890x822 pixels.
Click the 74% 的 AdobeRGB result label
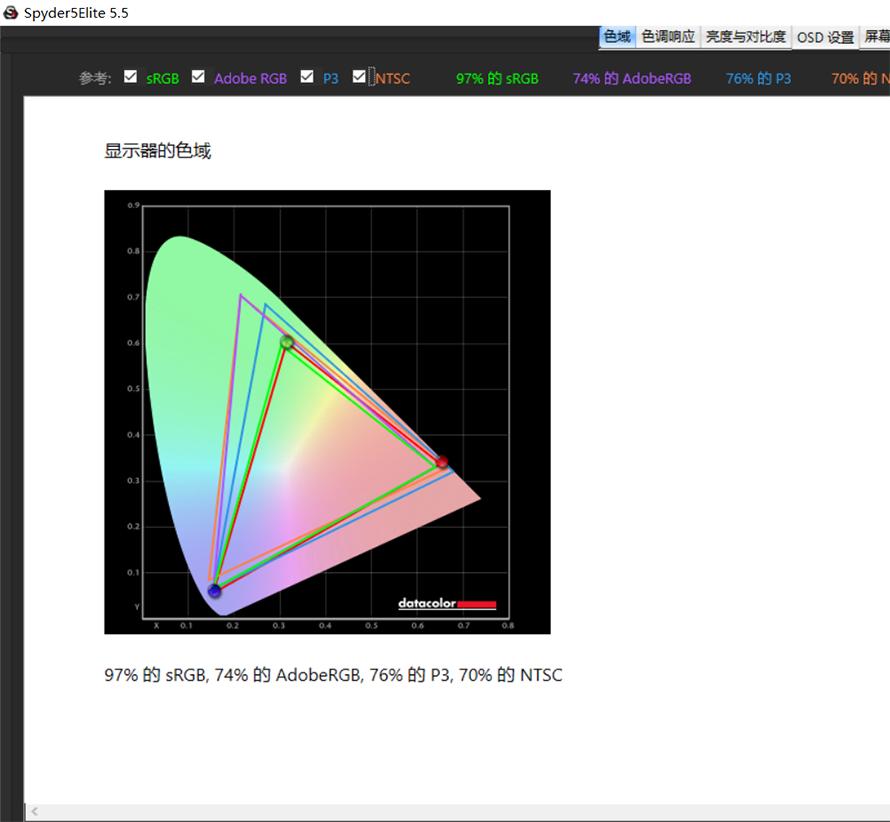632,78
